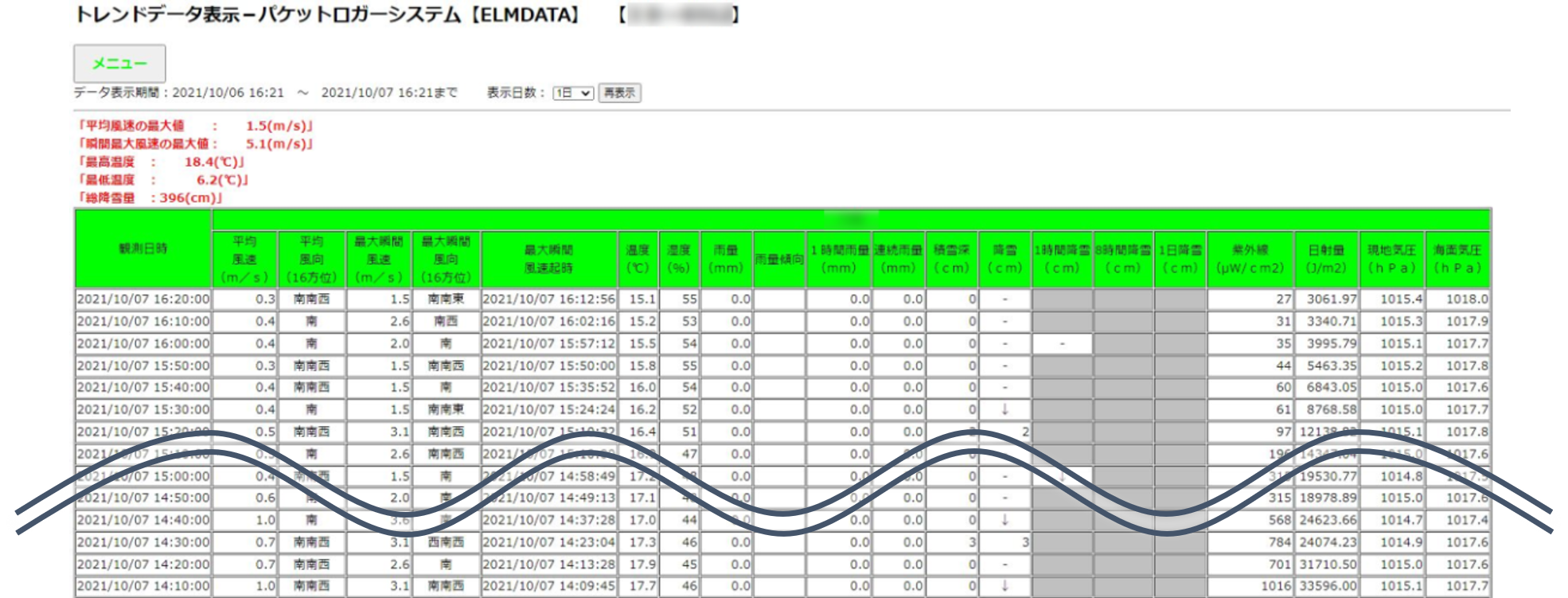Select 現地気圧 value 1015.3
This screenshot has width=1568, height=598.
1391,322
